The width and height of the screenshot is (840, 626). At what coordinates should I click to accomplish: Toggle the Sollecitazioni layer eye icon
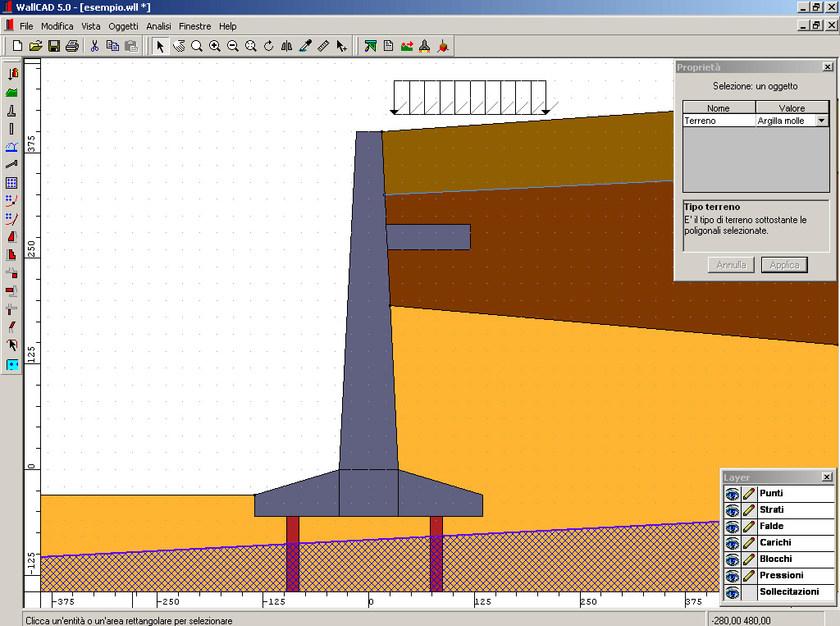pos(732,592)
